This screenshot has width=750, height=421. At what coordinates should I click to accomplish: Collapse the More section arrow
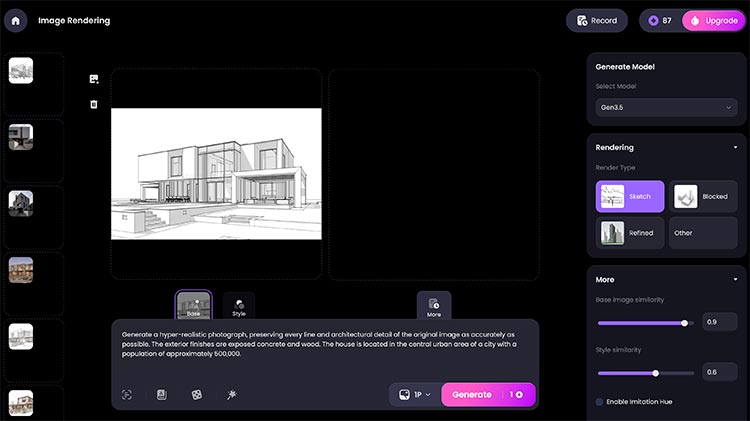[x=735, y=279]
